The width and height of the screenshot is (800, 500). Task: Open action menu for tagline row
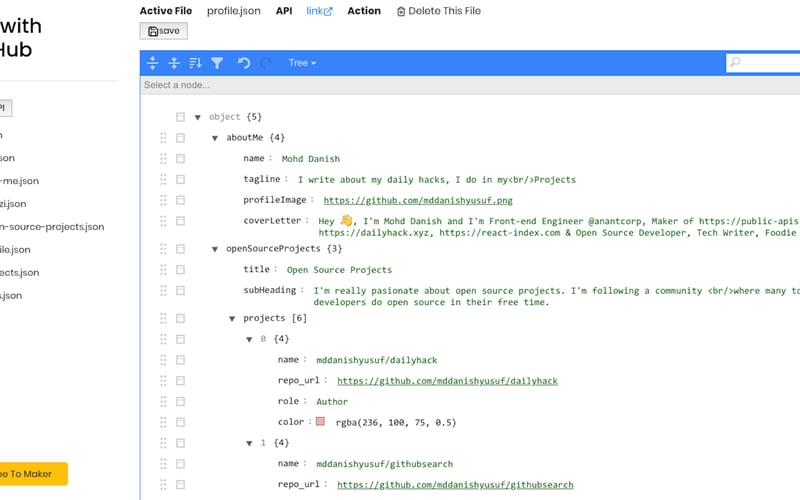click(x=180, y=179)
